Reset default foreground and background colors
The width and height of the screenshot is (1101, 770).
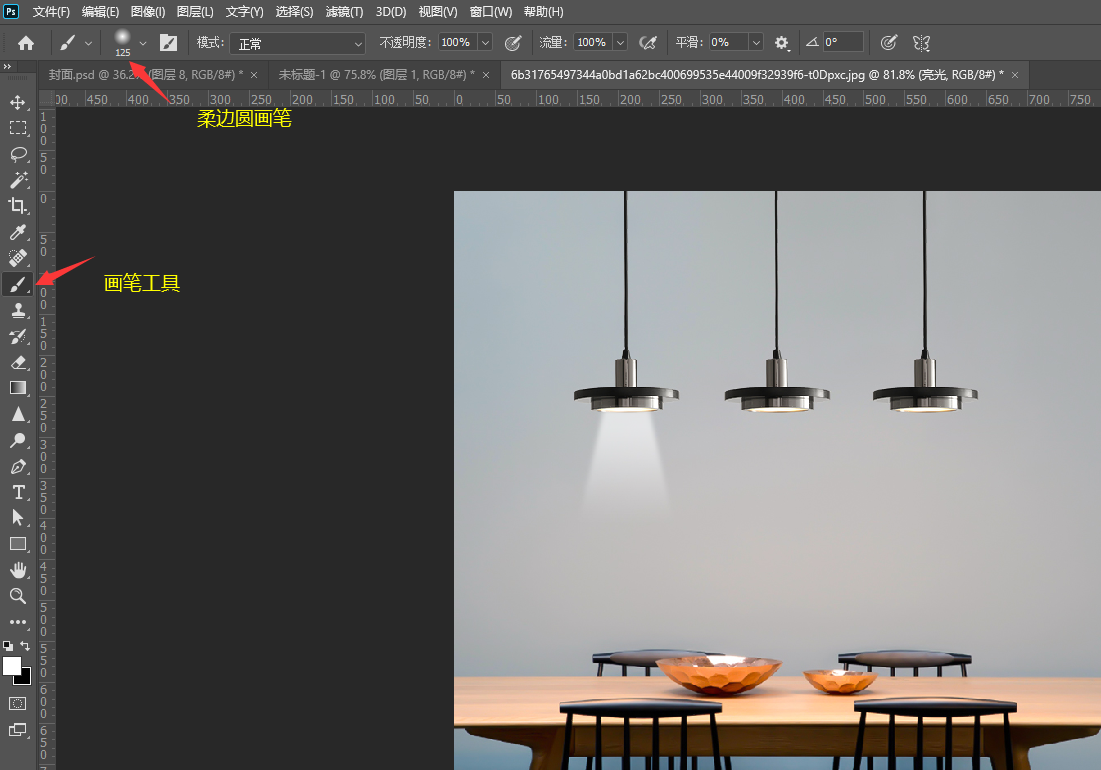[8, 645]
